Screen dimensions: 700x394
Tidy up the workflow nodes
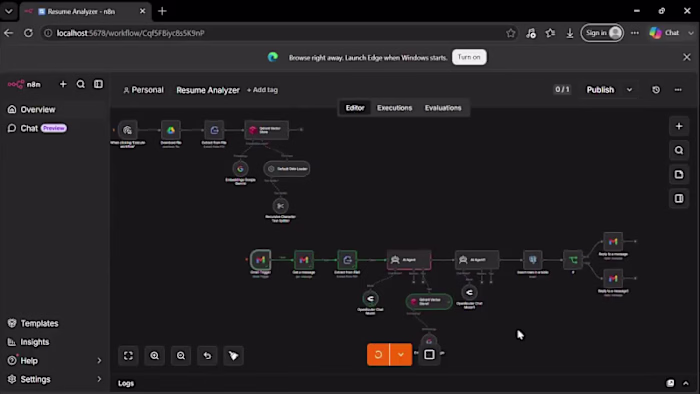pos(233,356)
